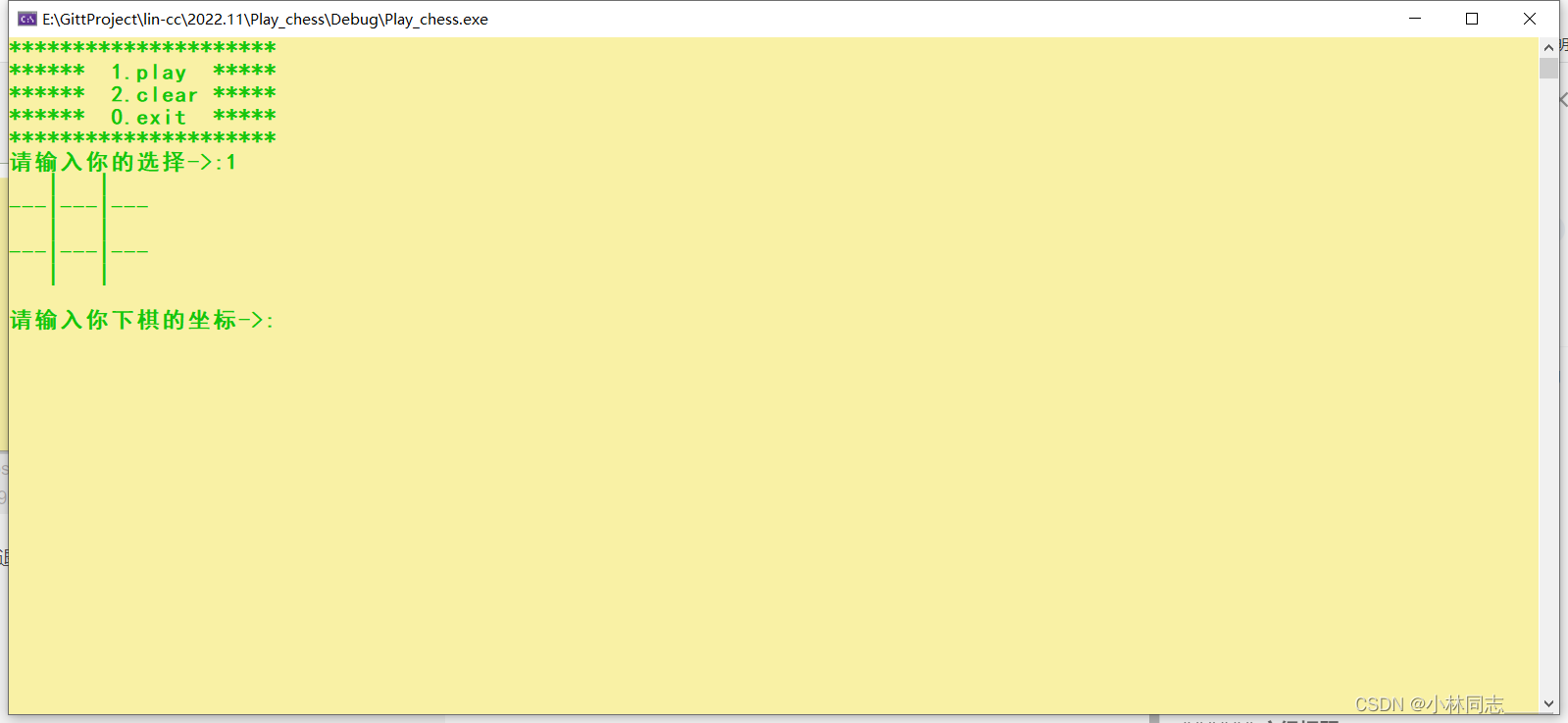Click the '1. play' menu line
The width and height of the screenshot is (1568, 723).
(143, 72)
